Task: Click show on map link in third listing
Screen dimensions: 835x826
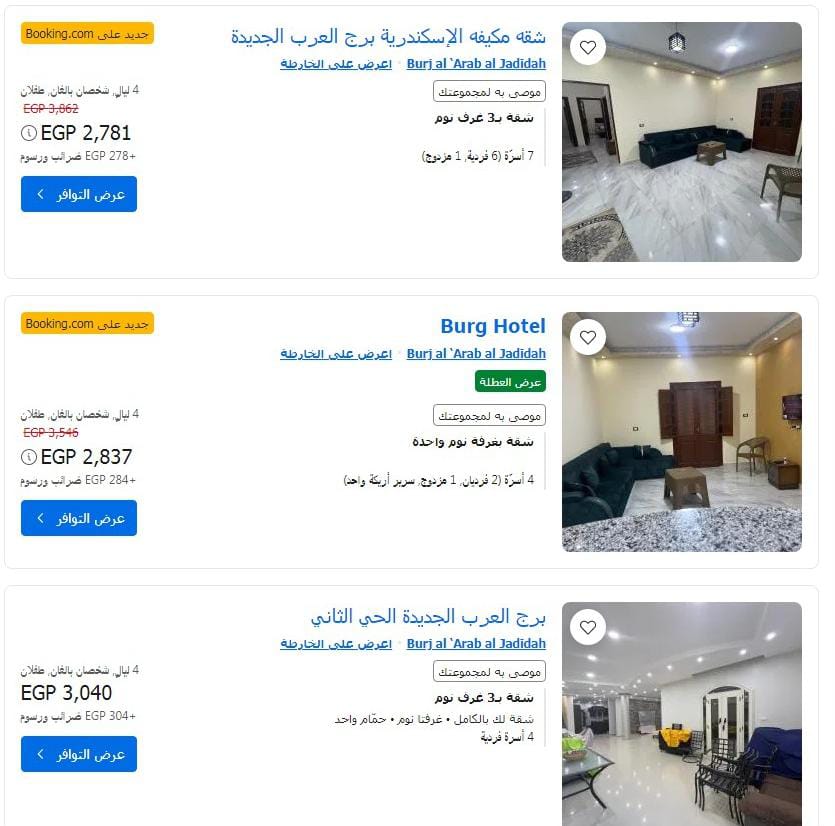Action: click(x=336, y=644)
